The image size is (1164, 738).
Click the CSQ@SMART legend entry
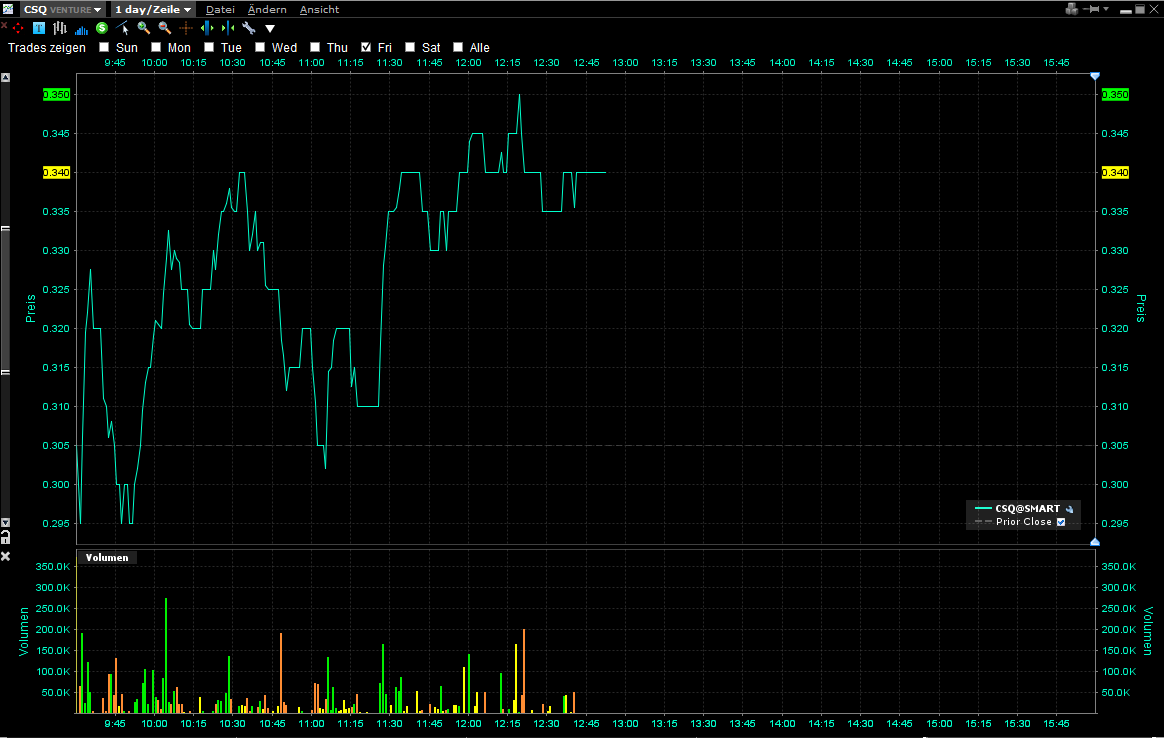click(x=1023, y=508)
